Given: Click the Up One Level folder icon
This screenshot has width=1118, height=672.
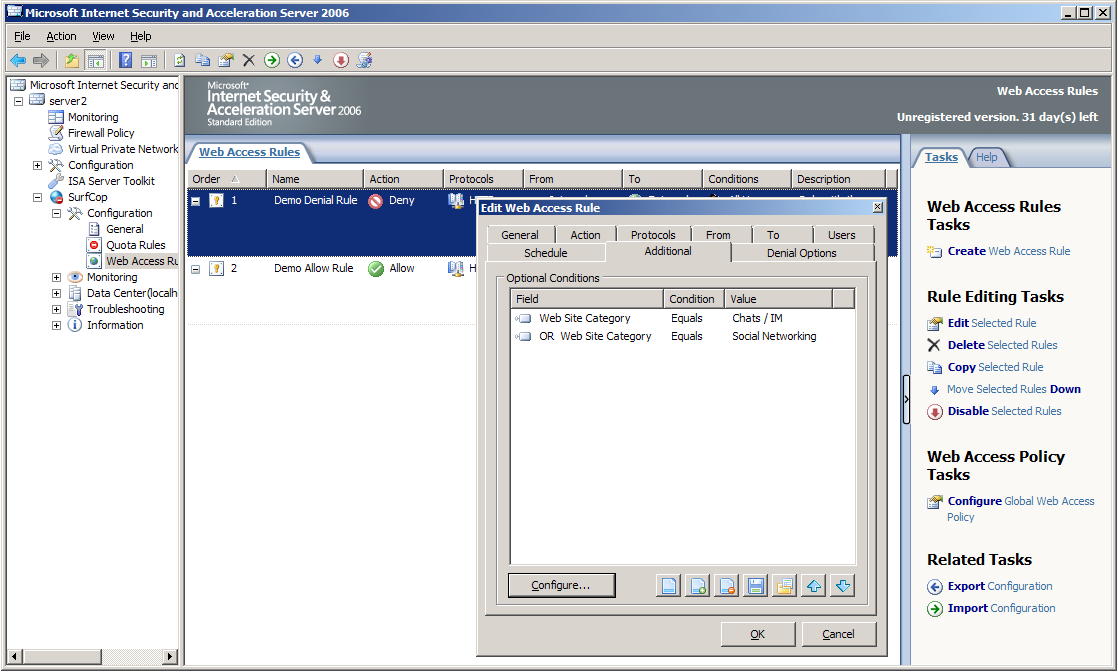Looking at the screenshot, I should (72, 61).
